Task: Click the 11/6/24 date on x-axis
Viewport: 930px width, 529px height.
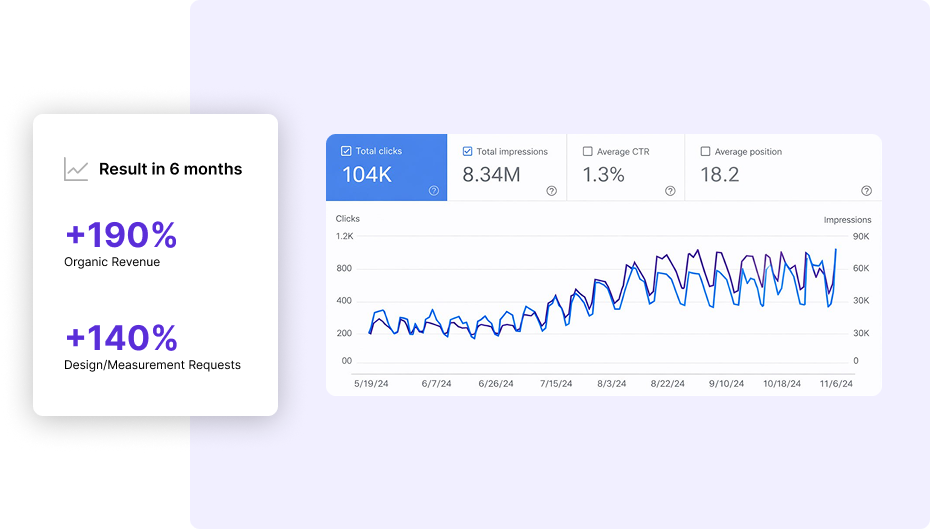Action: (837, 383)
